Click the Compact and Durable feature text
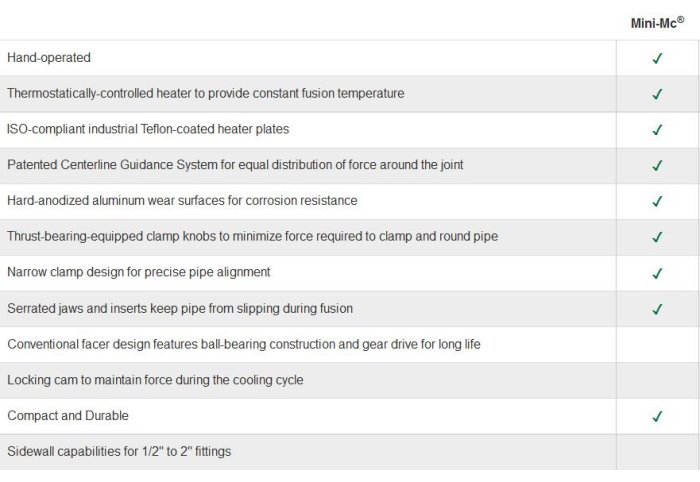 coord(68,416)
